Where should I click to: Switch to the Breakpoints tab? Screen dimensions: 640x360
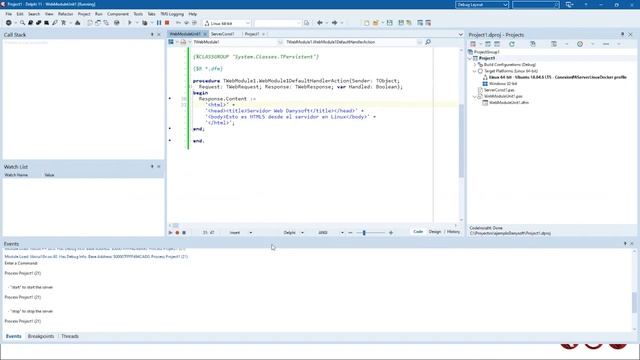[x=41, y=336]
